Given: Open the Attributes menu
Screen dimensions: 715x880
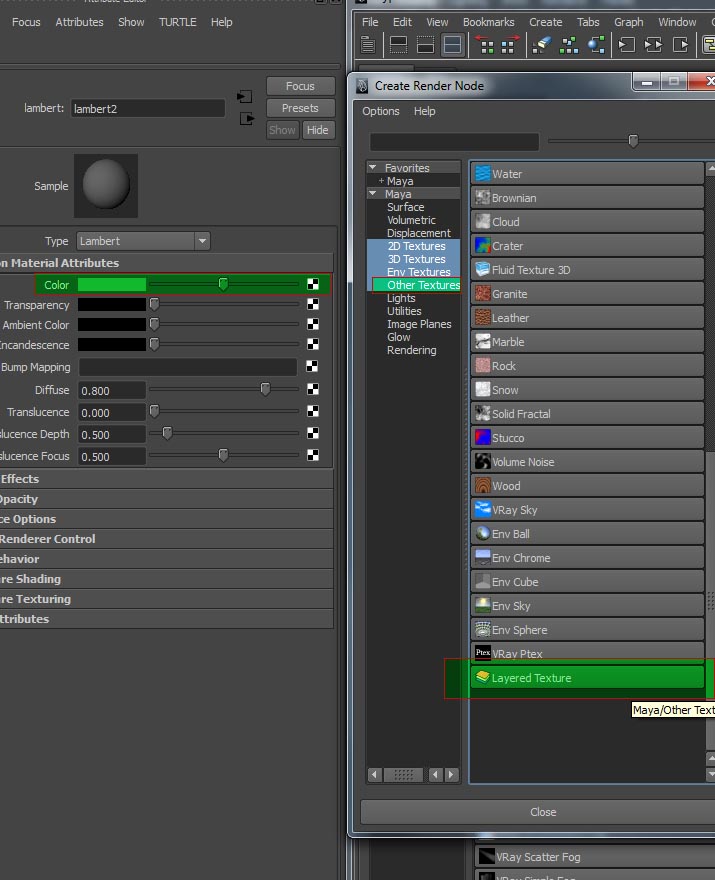Looking at the screenshot, I should 79,22.
